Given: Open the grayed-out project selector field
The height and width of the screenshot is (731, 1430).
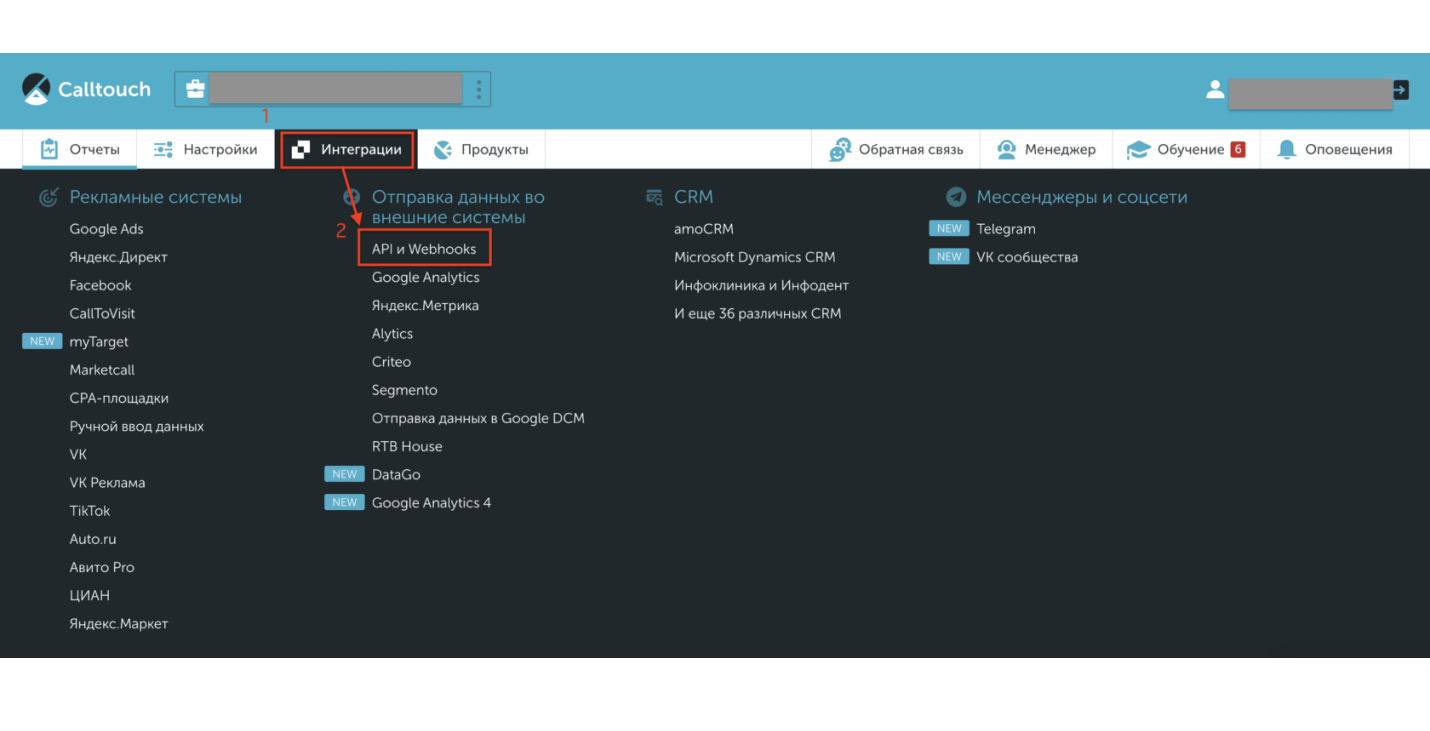Looking at the screenshot, I should click(x=336, y=89).
